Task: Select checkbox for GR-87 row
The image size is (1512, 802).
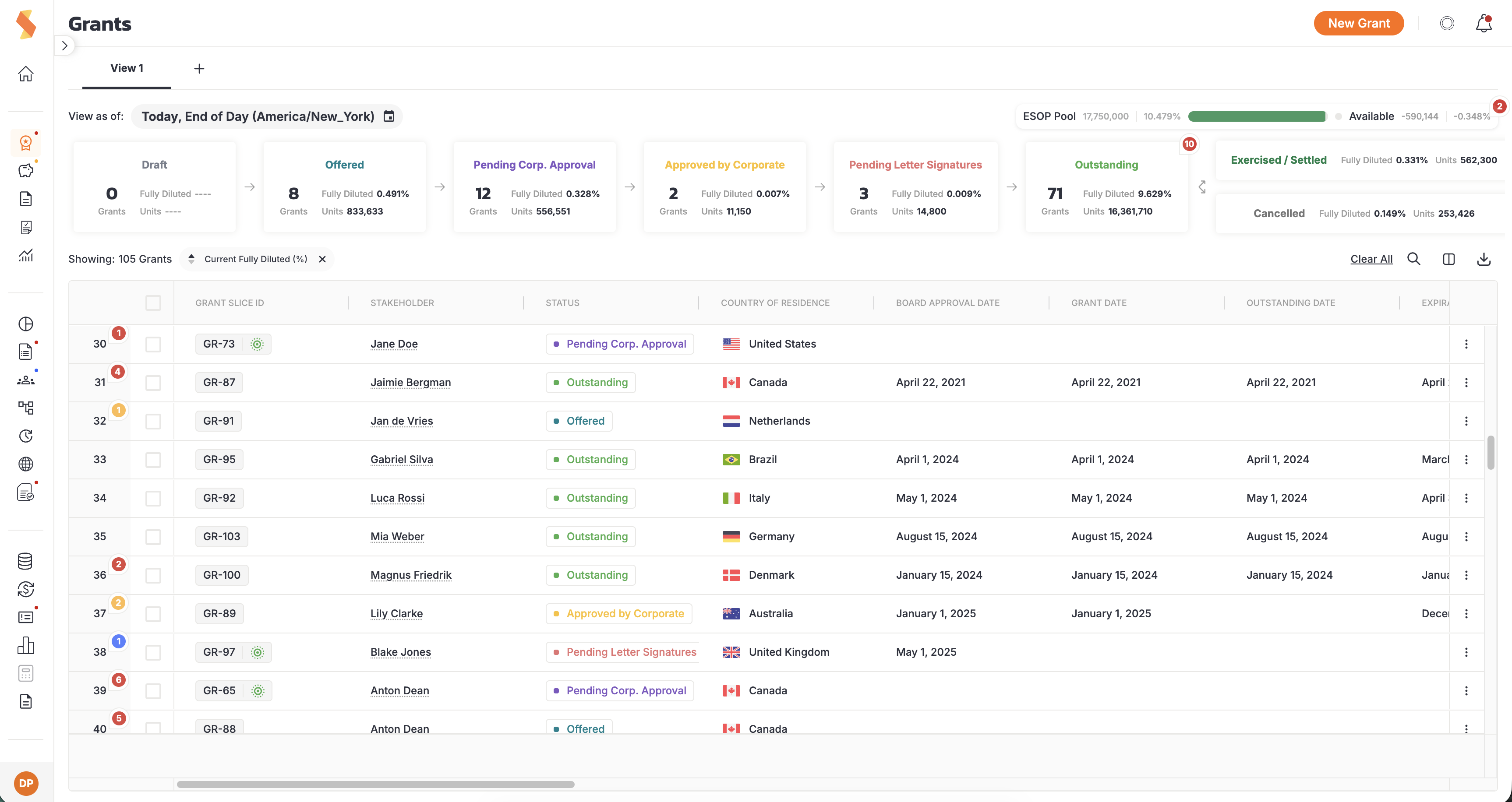Action: point(153,383)
